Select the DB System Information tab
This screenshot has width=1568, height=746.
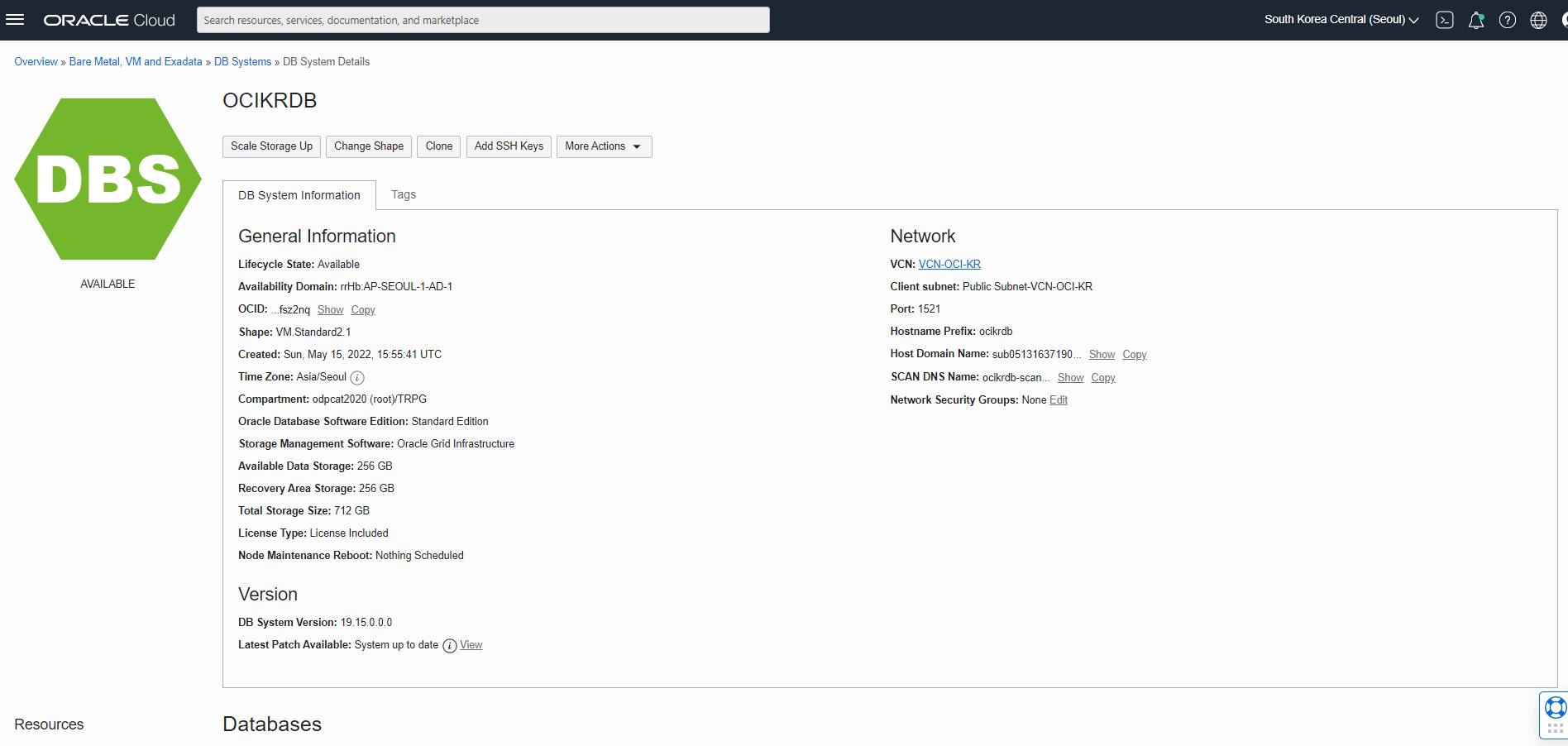pyautogui.click(x=299, y=195)
